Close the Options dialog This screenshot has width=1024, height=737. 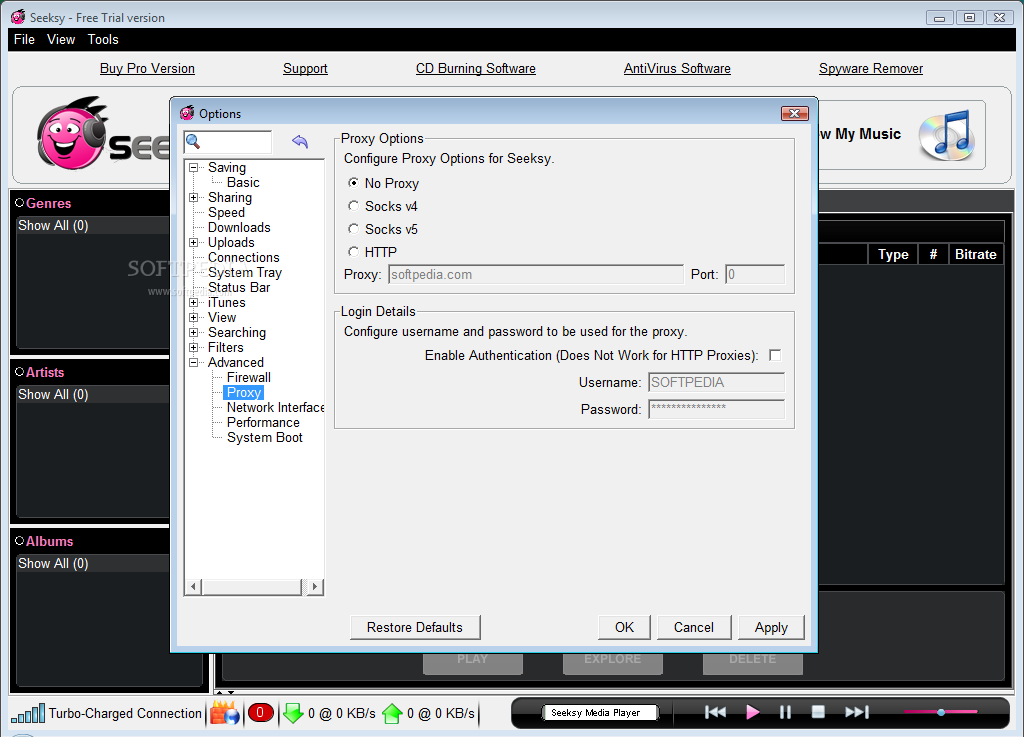[794, 114]
